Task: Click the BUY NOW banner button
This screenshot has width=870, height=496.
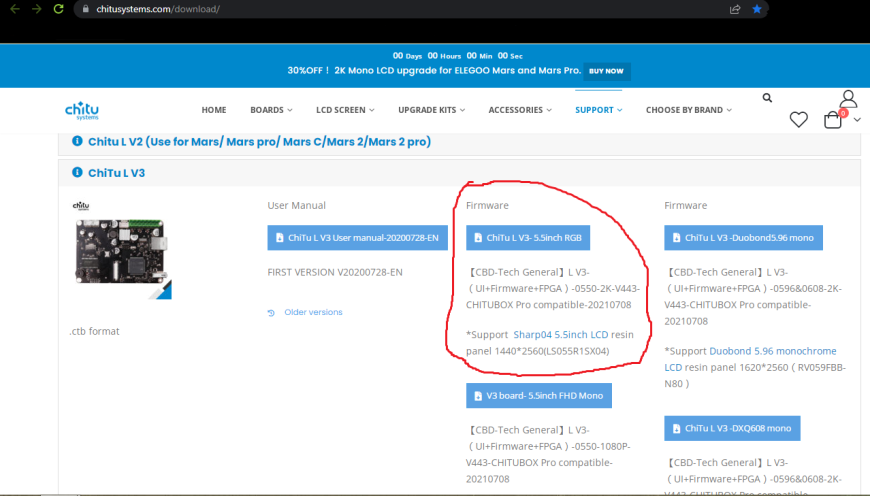Action: tap(606, 71)
